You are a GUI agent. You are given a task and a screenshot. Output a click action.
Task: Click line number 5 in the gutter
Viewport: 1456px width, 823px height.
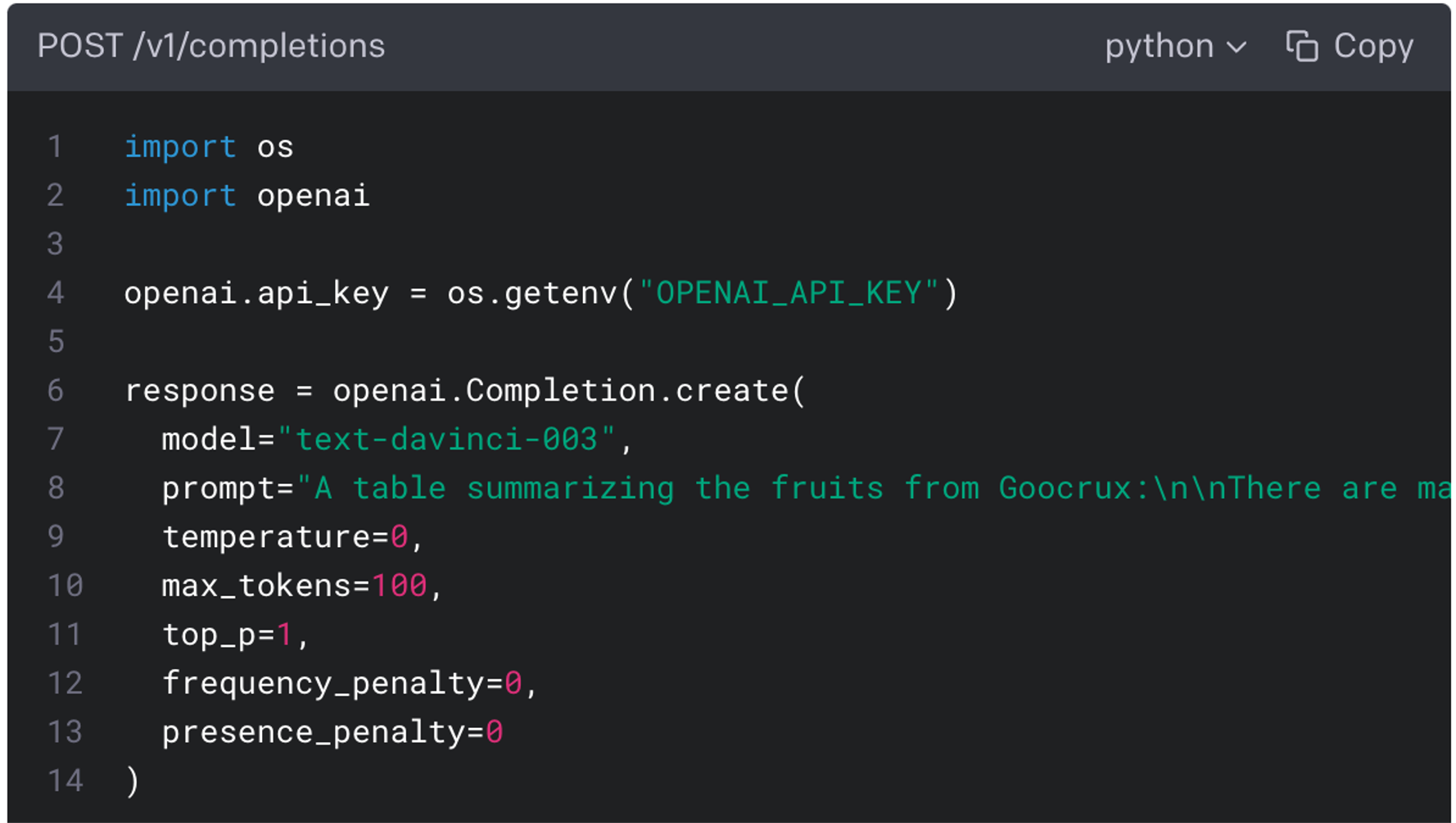(x=55, y=341)
